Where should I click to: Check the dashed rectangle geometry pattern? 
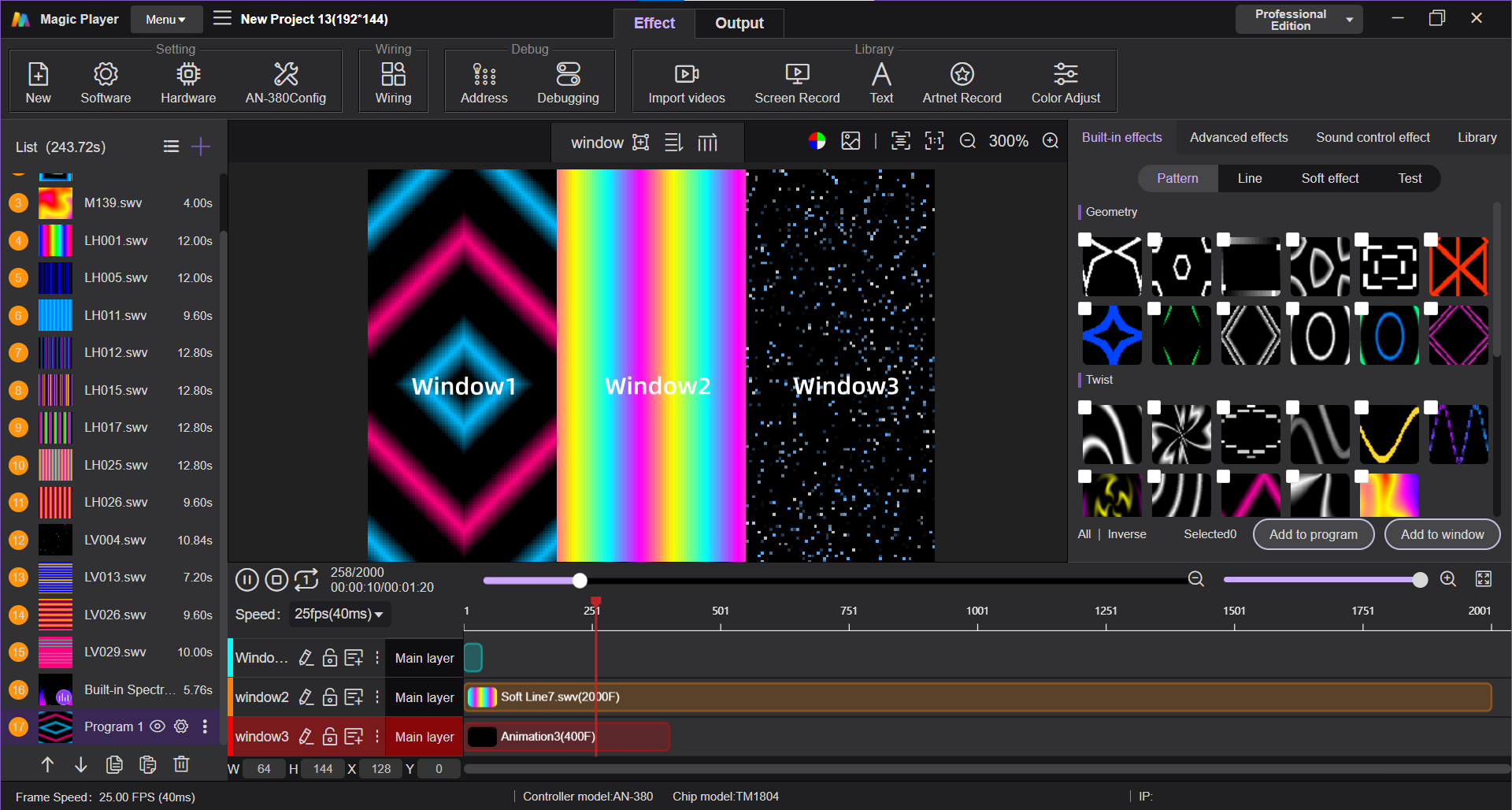point(1362,240)
